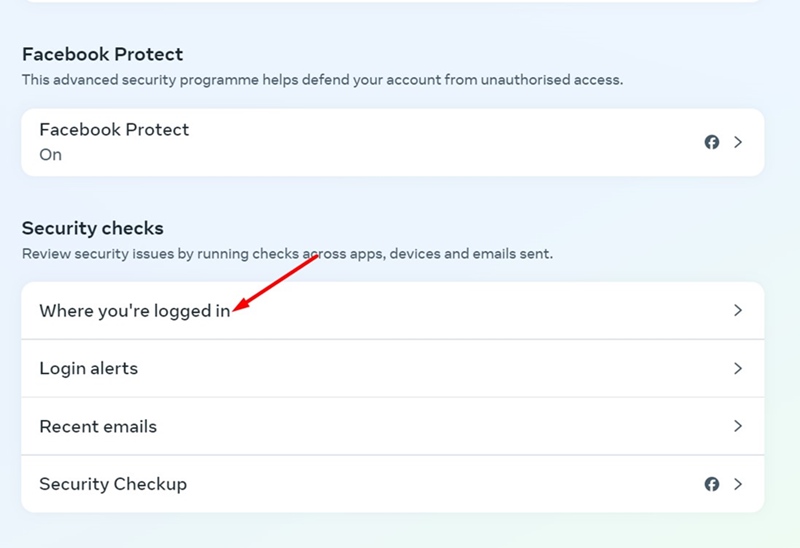
Task: Click the "Security checks" heading
Action: 92,228
